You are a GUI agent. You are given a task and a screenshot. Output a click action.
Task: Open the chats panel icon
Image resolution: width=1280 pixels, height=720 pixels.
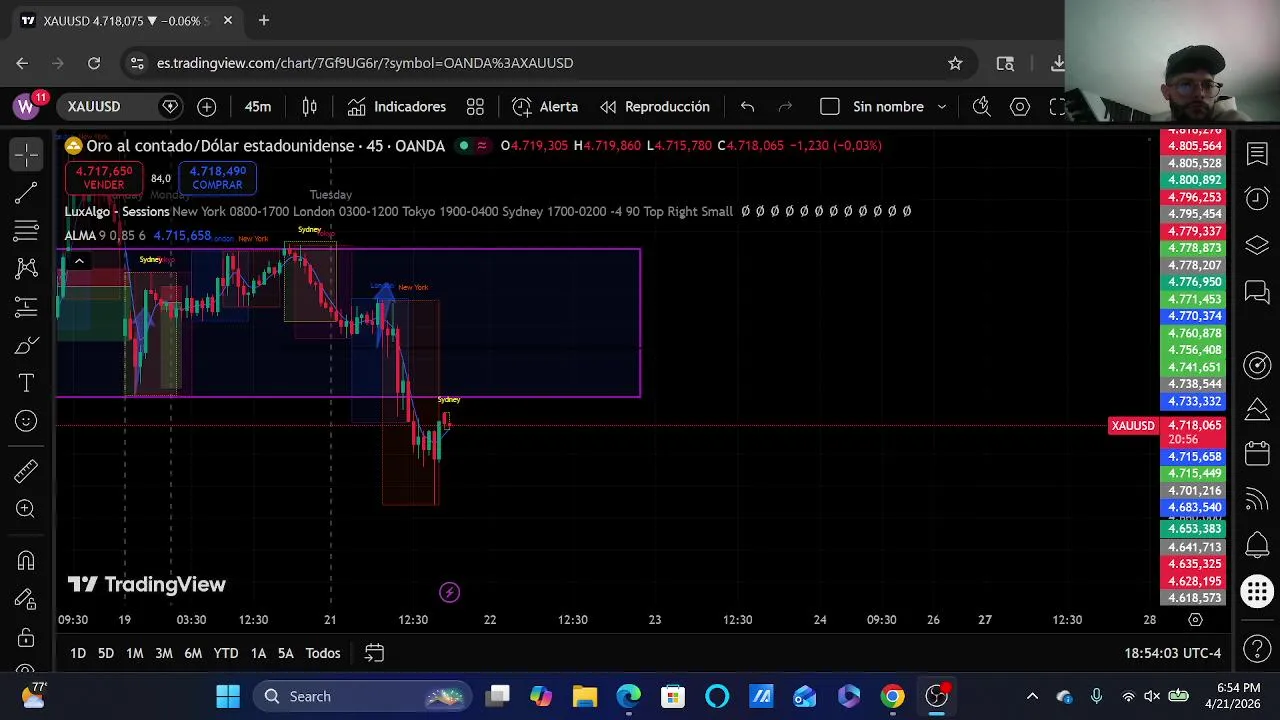[1257, 292]
